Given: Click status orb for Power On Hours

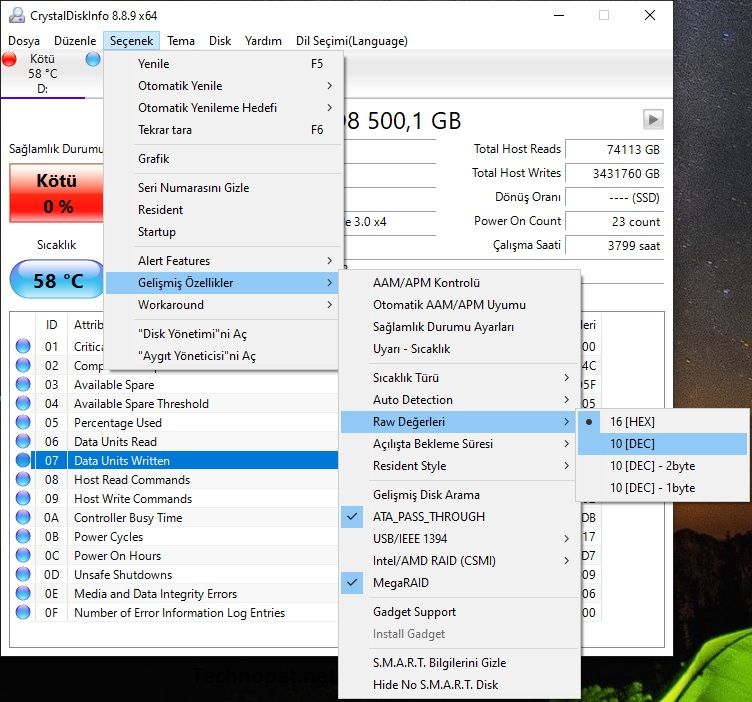Looking at the screenshot, I should click(23, 555).
